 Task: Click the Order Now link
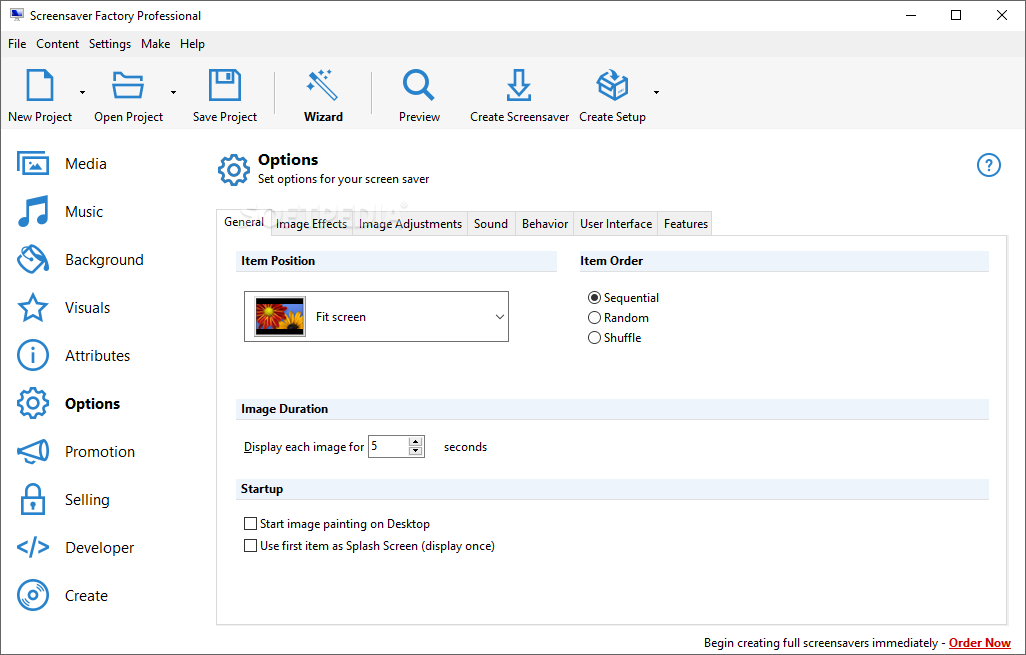980,643
